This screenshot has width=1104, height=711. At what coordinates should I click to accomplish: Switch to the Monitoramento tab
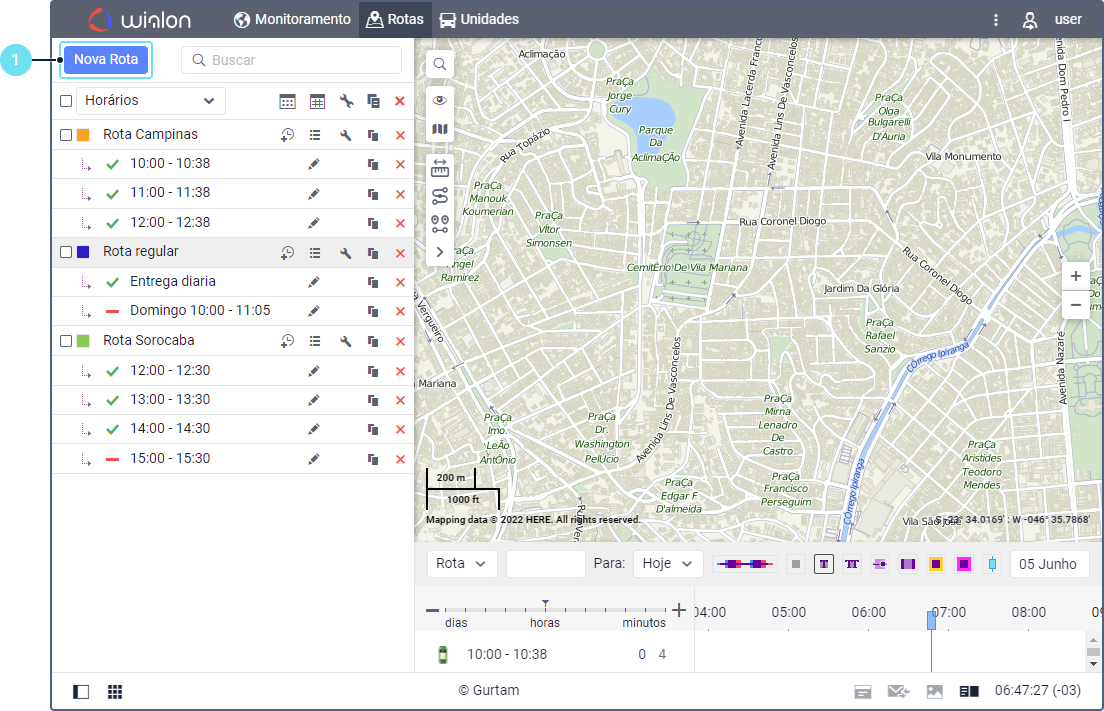coord(292,19)
